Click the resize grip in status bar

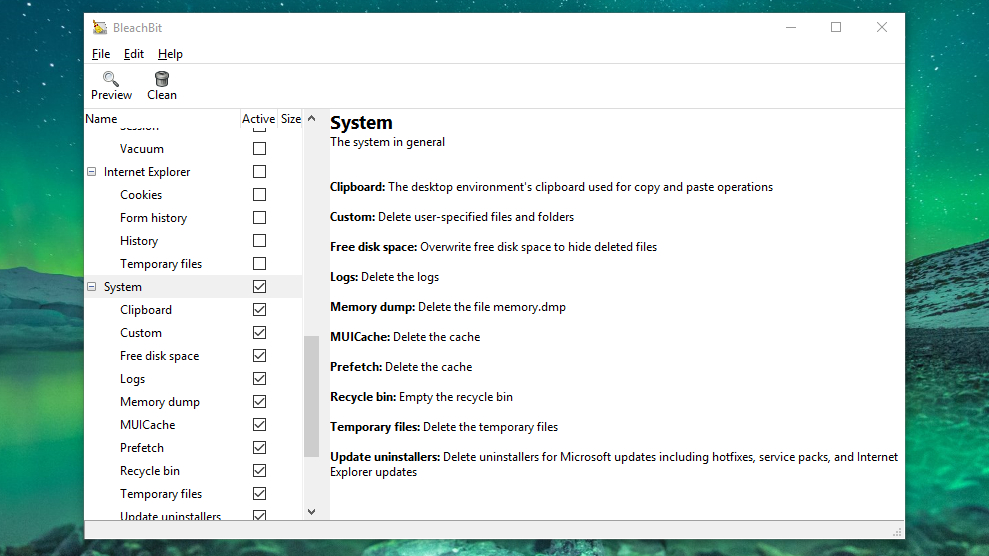tap(897, 531)
